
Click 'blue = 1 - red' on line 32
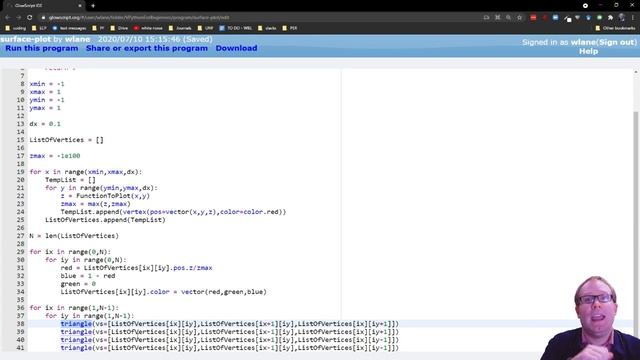point(88,276)
